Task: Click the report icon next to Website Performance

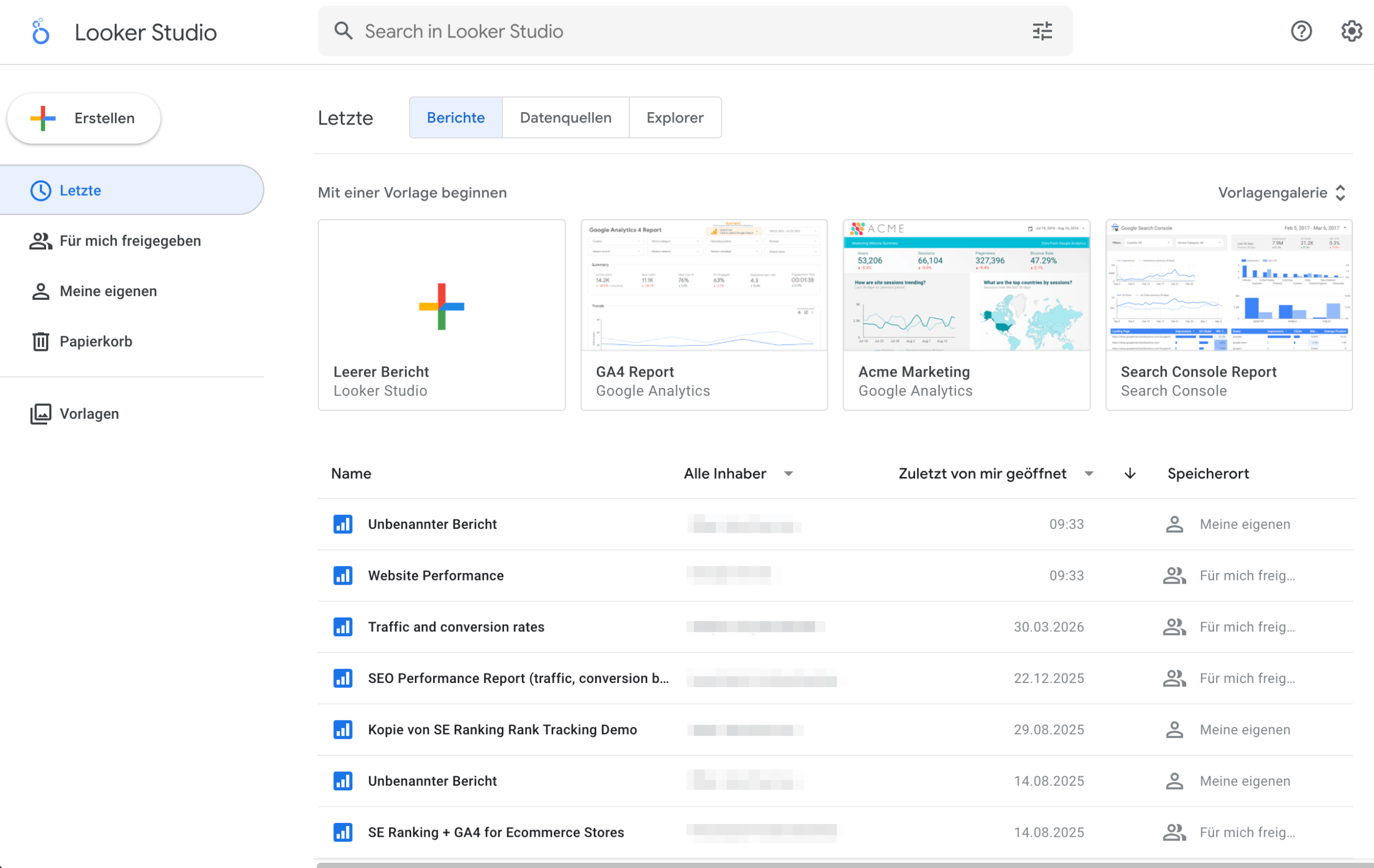Action: pyautogui.click(x=343, y=576)
